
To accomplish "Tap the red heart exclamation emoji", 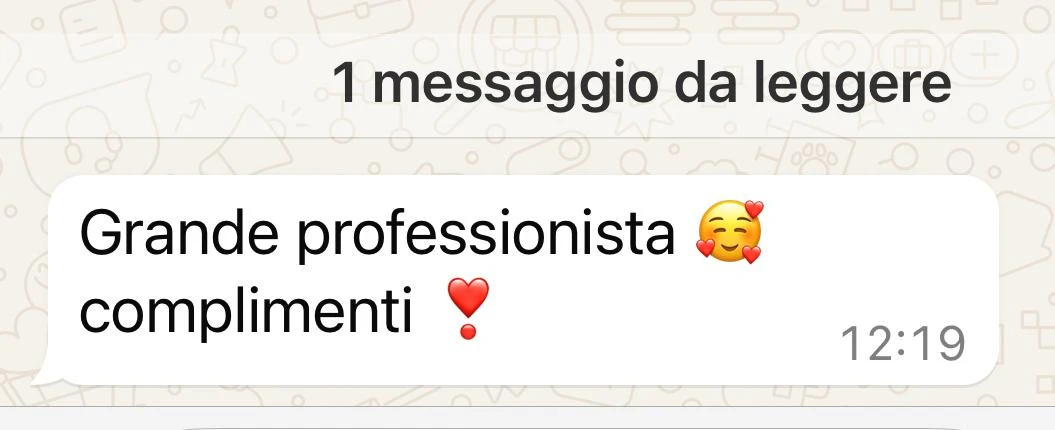I will 468,308.
